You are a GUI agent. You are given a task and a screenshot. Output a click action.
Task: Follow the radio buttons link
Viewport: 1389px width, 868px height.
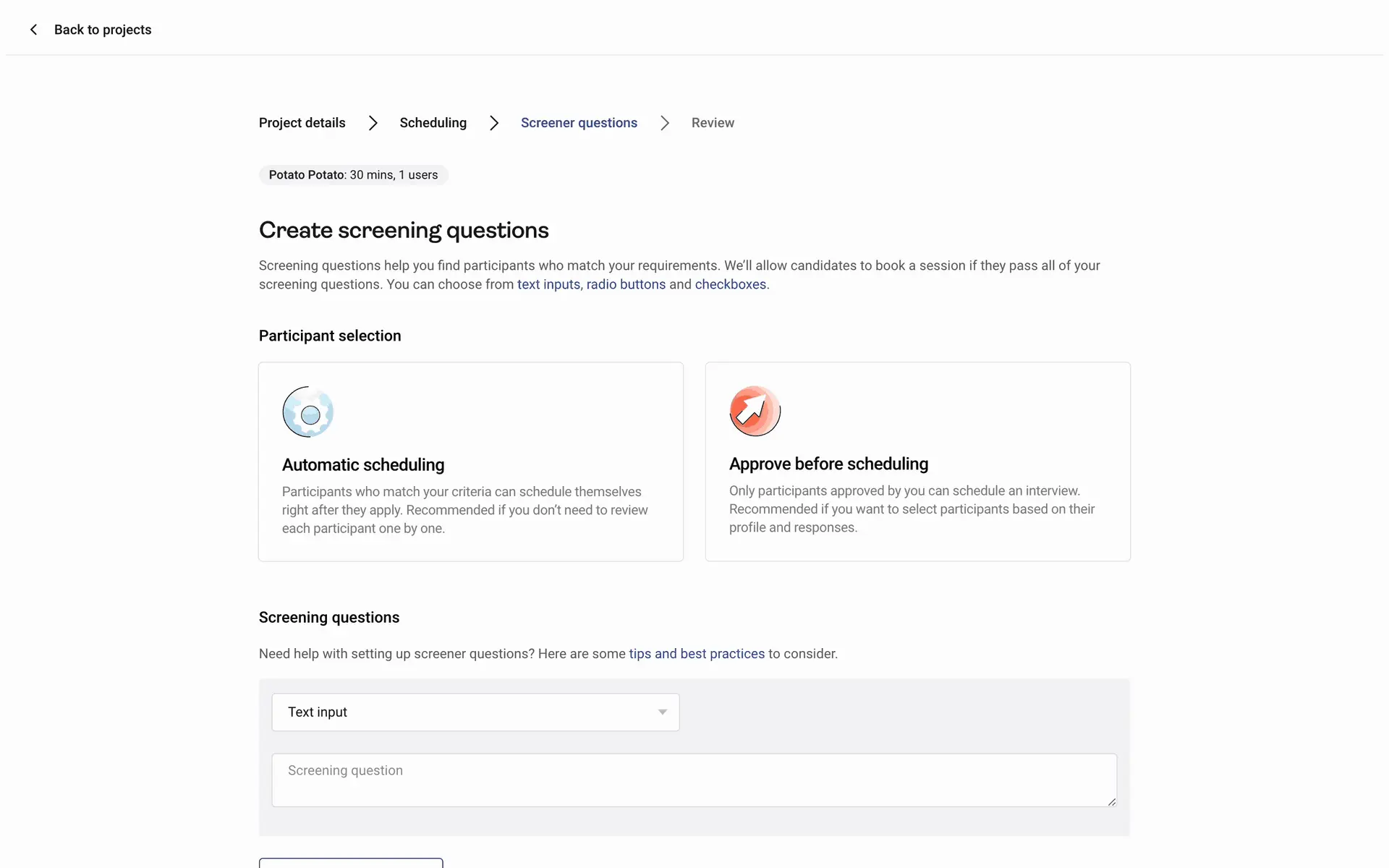click(x=626, y=284)
